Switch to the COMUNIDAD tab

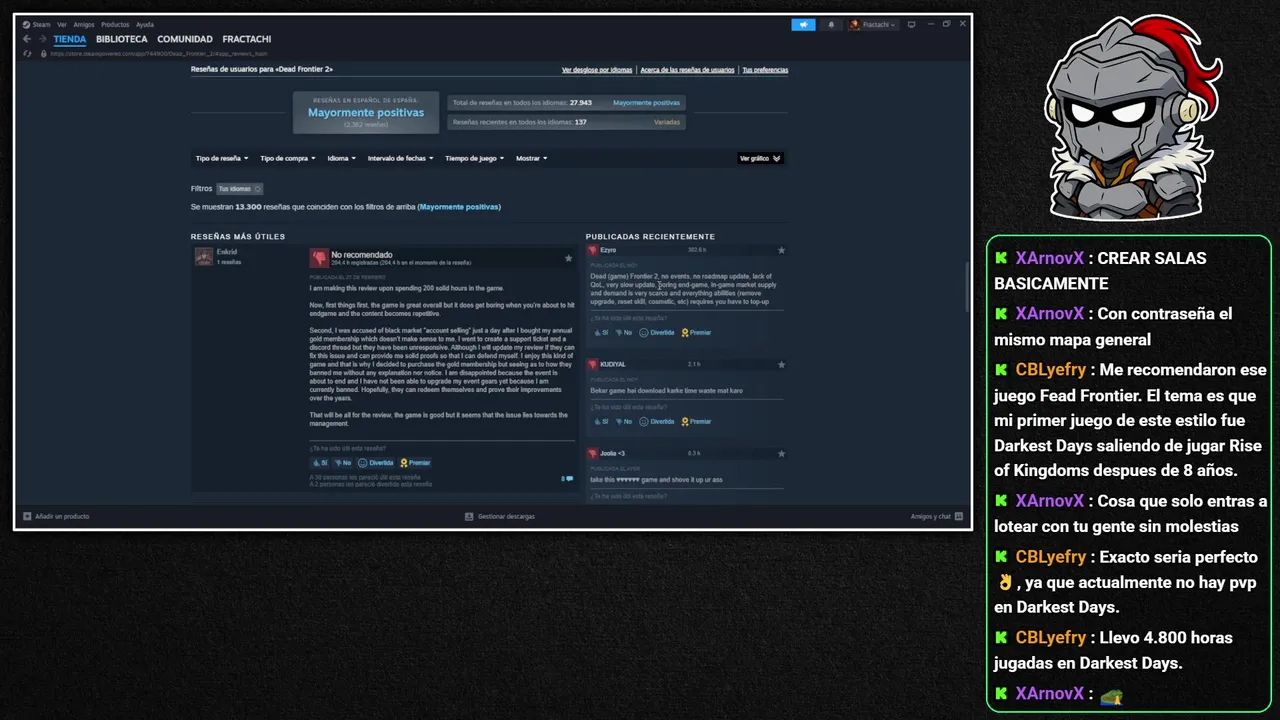185,39
